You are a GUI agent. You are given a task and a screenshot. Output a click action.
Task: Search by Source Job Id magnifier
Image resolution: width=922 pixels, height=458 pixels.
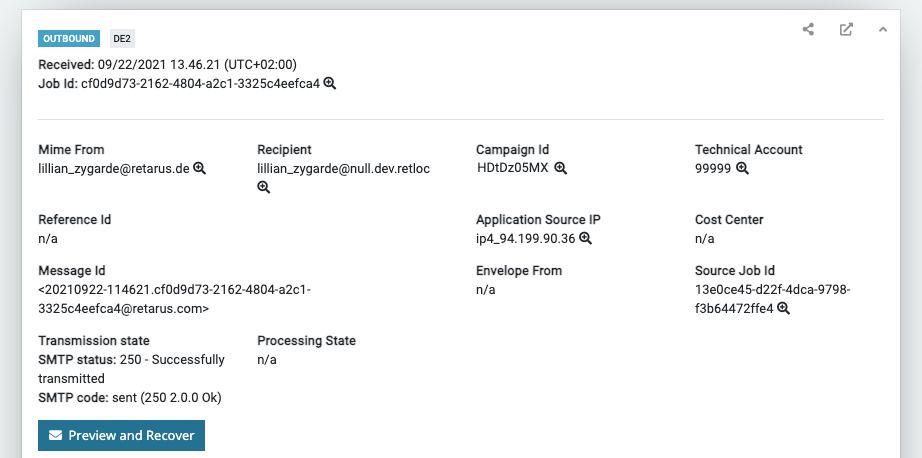(784, 308)
